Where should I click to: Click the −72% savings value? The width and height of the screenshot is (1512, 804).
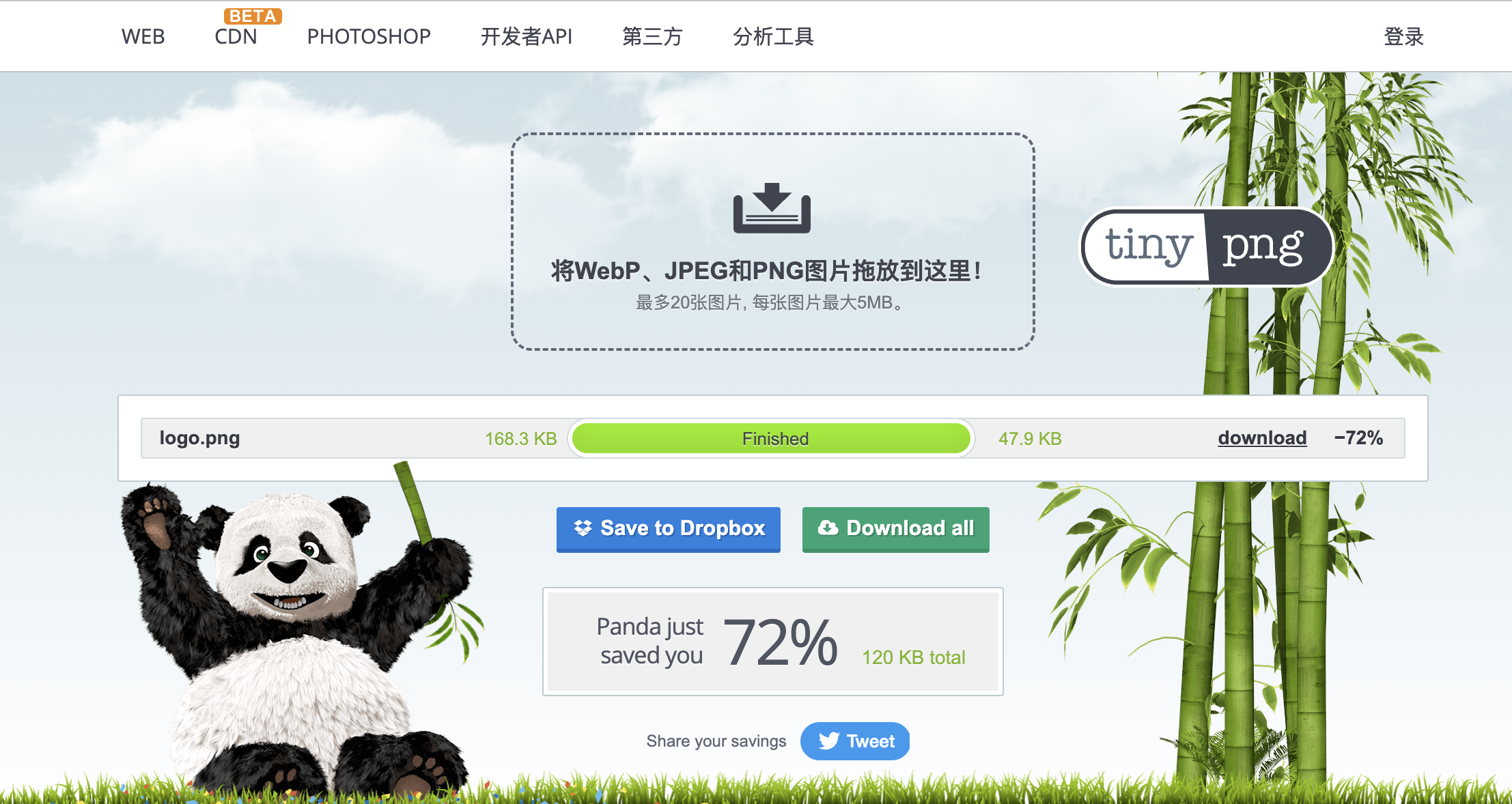point(1358,438)
